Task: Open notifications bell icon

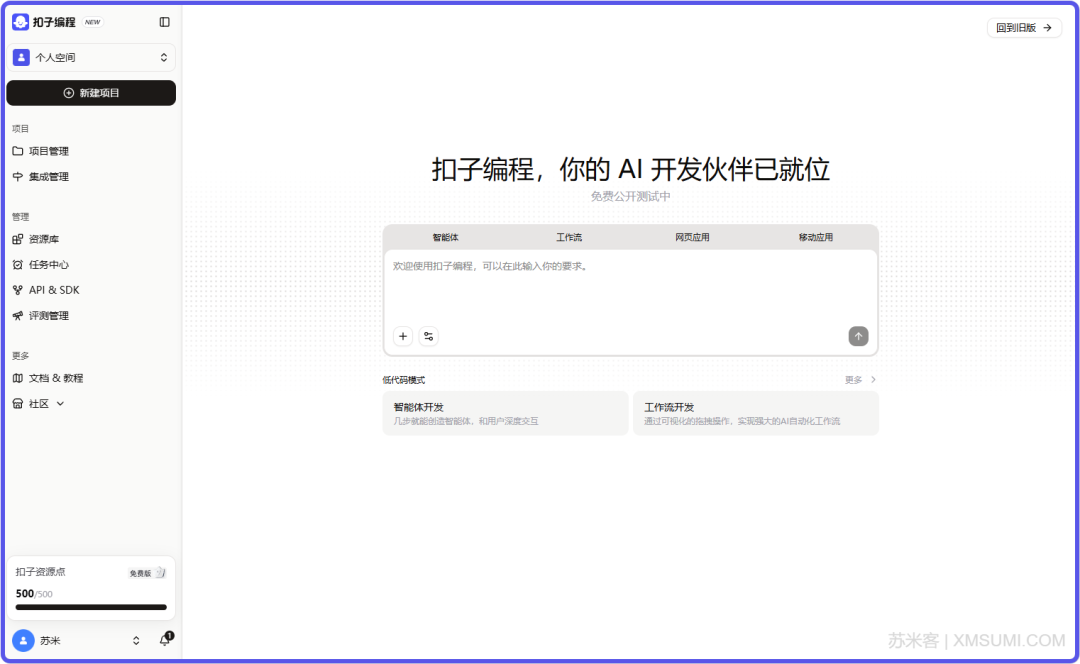Action: pyautogui.click(x=165, y=640)
